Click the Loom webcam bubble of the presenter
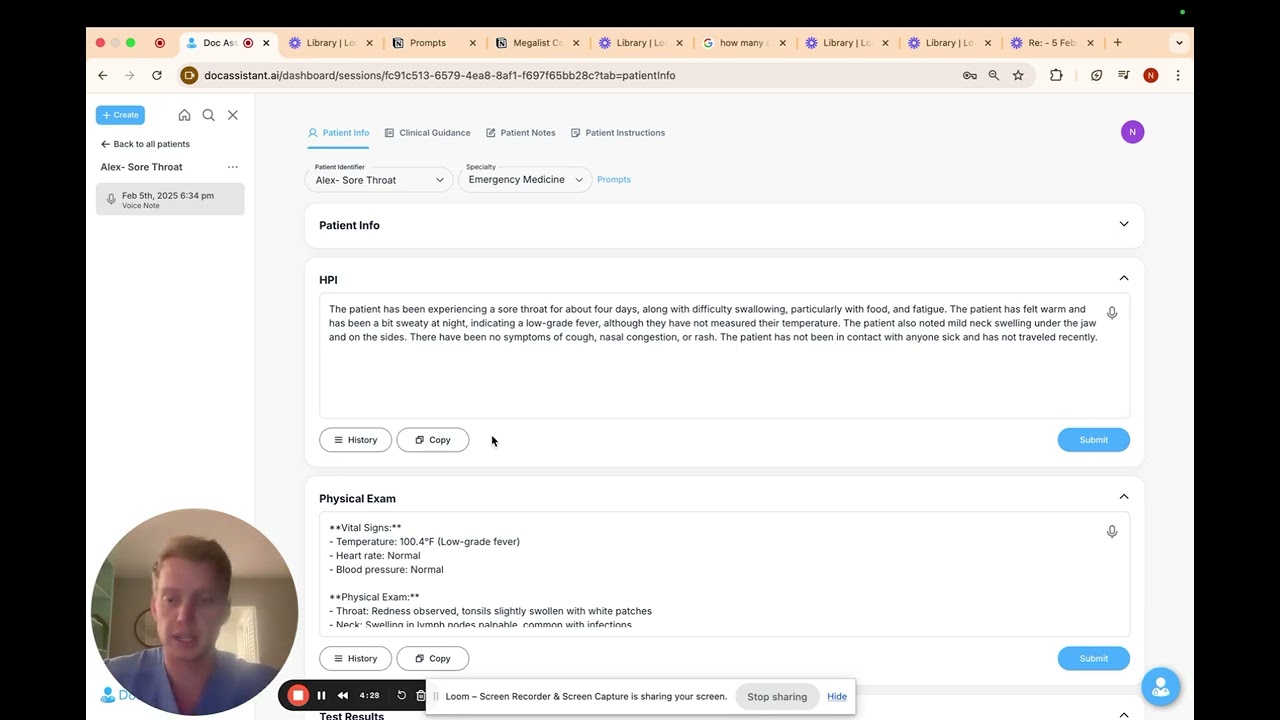The height and width of the screenshot is (720, 1280). 194,611
